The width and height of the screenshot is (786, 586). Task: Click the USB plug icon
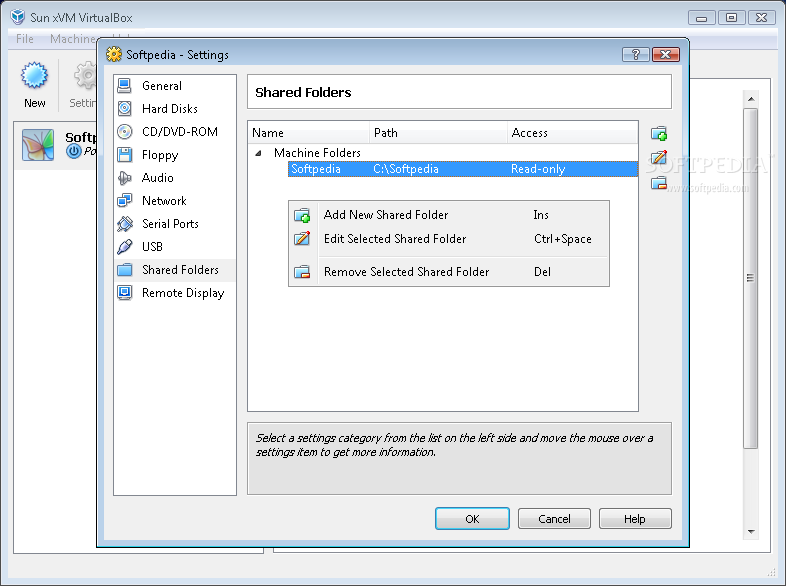click(124, 247)
